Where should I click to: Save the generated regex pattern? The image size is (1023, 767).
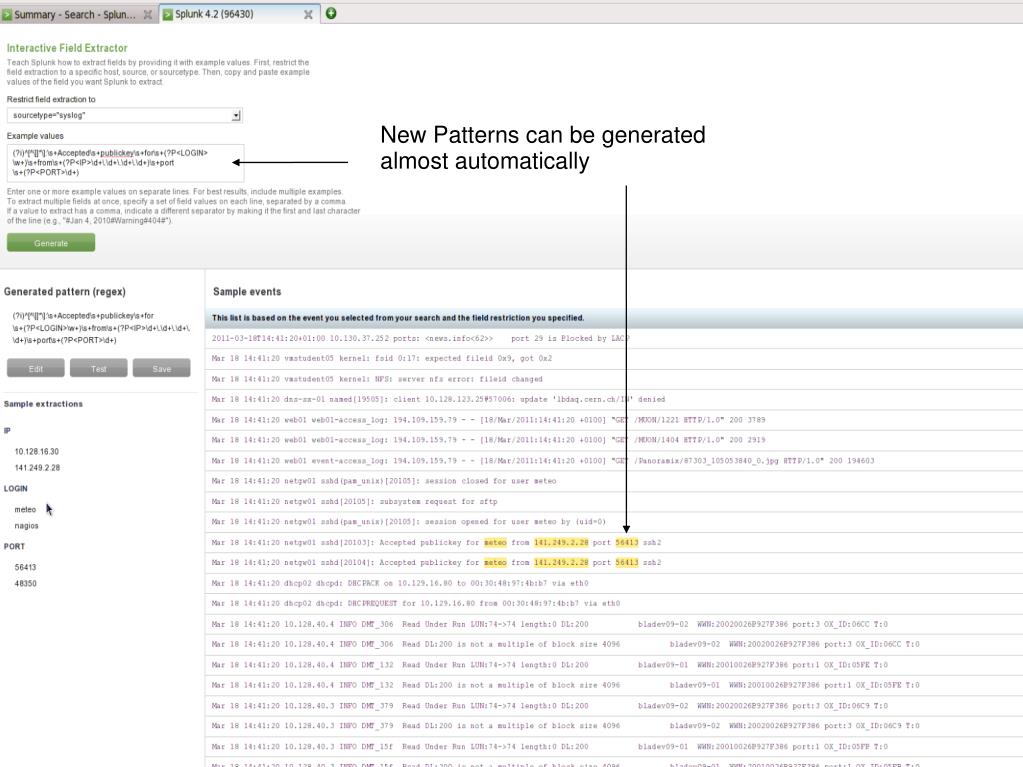coord(162,368)
